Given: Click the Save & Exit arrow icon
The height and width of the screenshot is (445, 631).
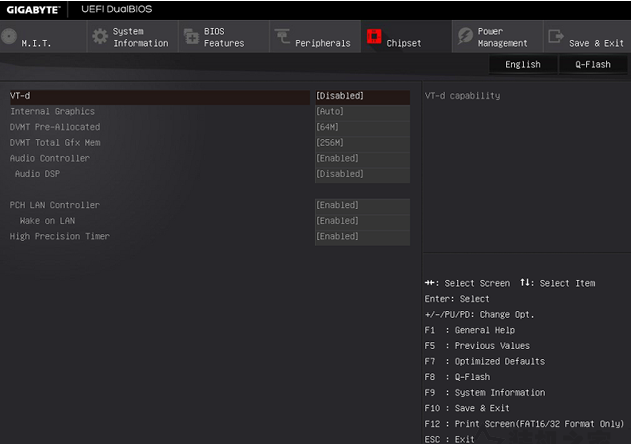Looking at the screenshot, I should click(x=555, y=37).
